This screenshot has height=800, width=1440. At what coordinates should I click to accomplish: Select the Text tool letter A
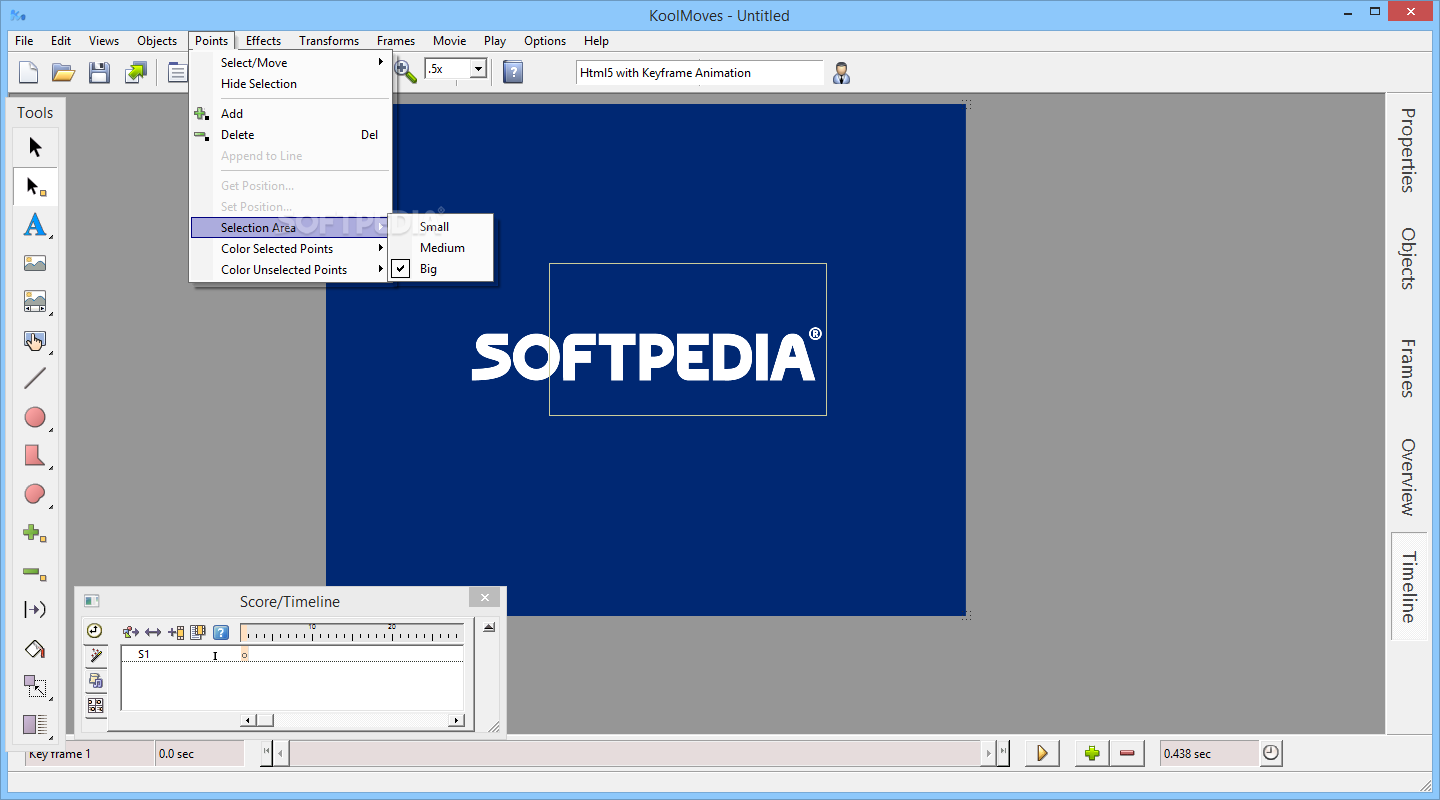pos(35,225)
